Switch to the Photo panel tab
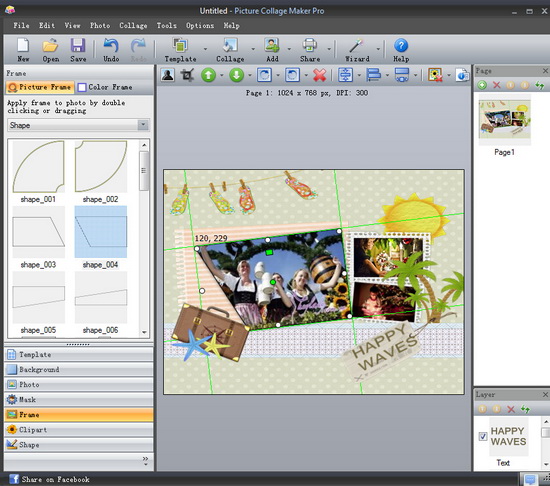Screen dimensions: 550x486 [79, 385]
